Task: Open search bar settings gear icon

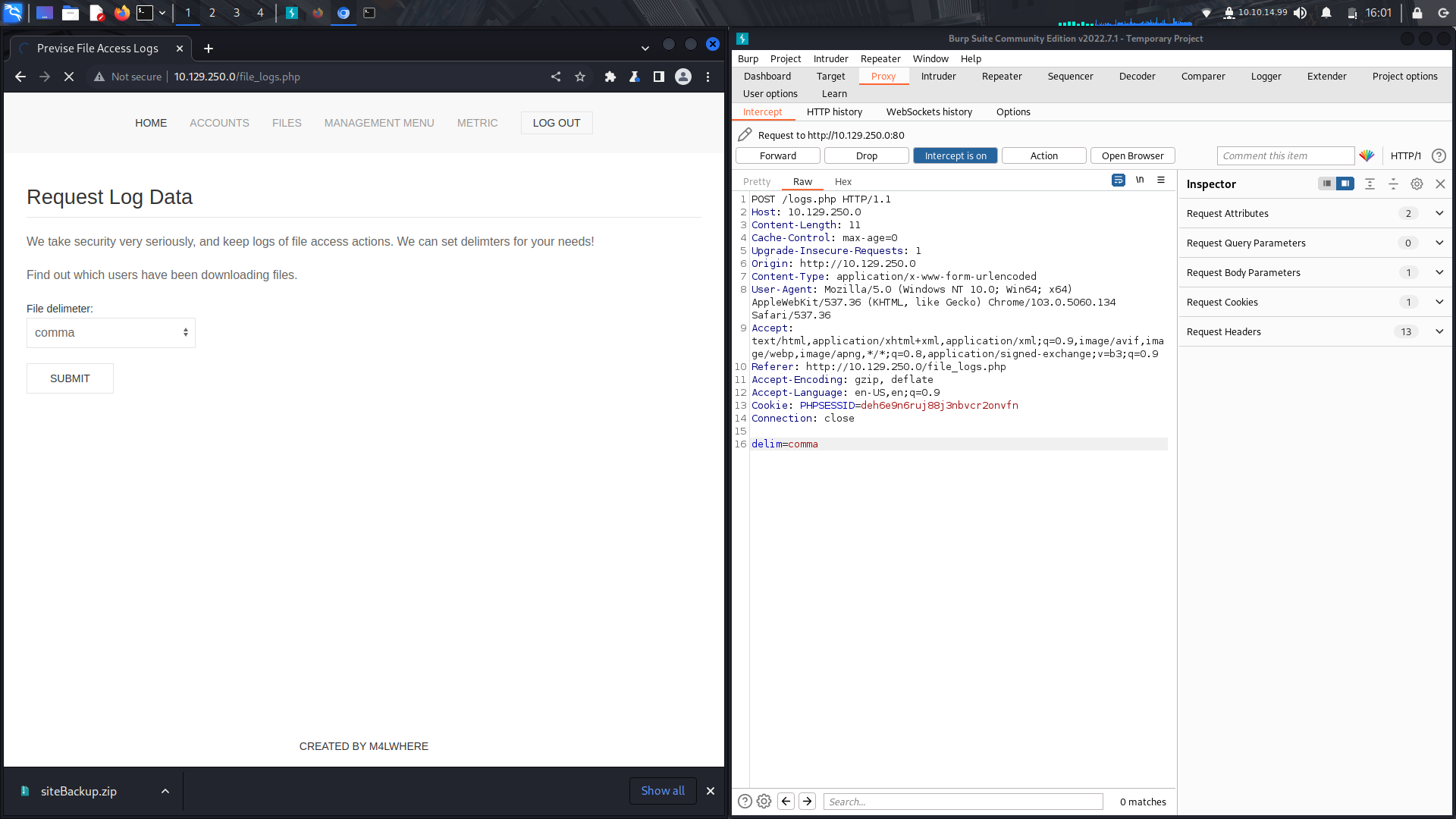Action: tap(764, 801)
